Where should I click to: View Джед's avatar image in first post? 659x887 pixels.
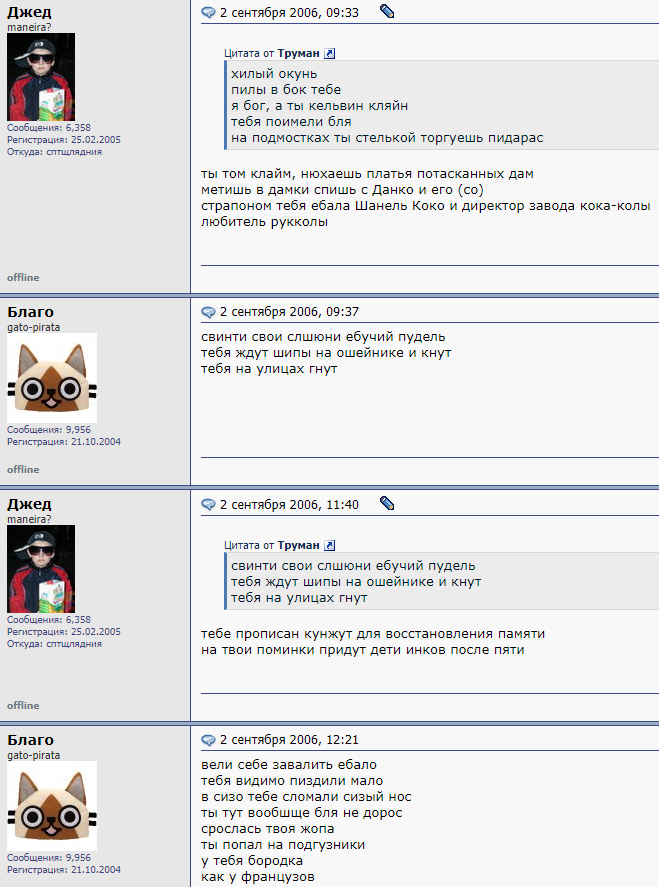pyautogui.click(x=41, y=77)
